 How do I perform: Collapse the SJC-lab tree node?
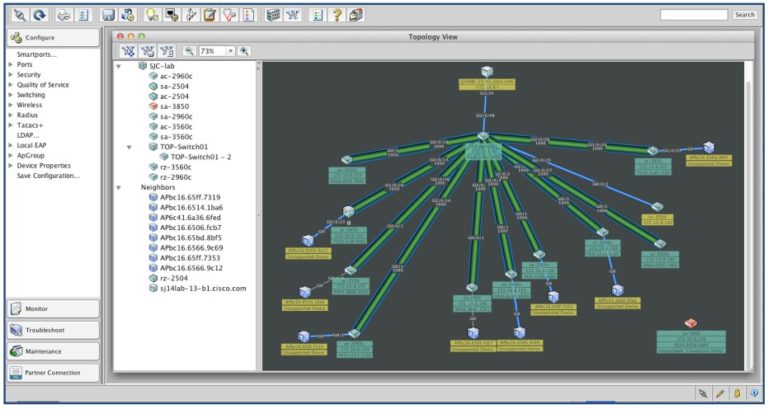pyautogui.click(x=119, y=66)
